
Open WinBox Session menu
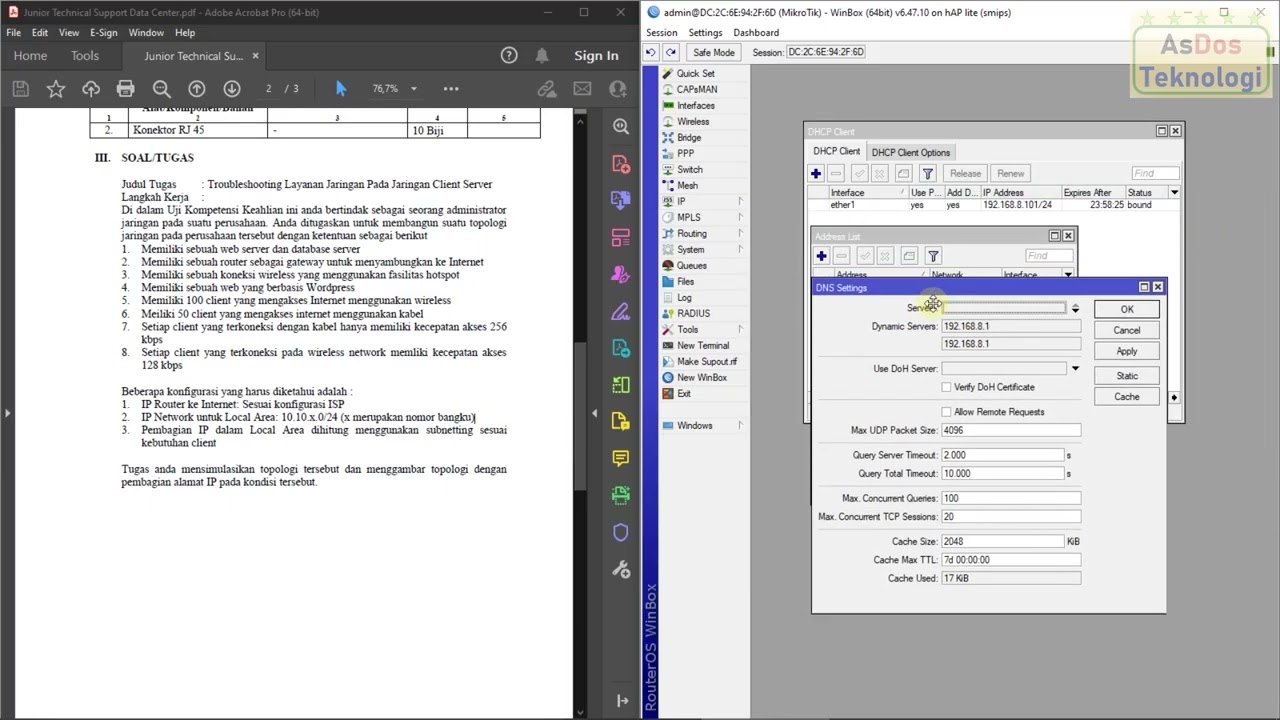661,33
